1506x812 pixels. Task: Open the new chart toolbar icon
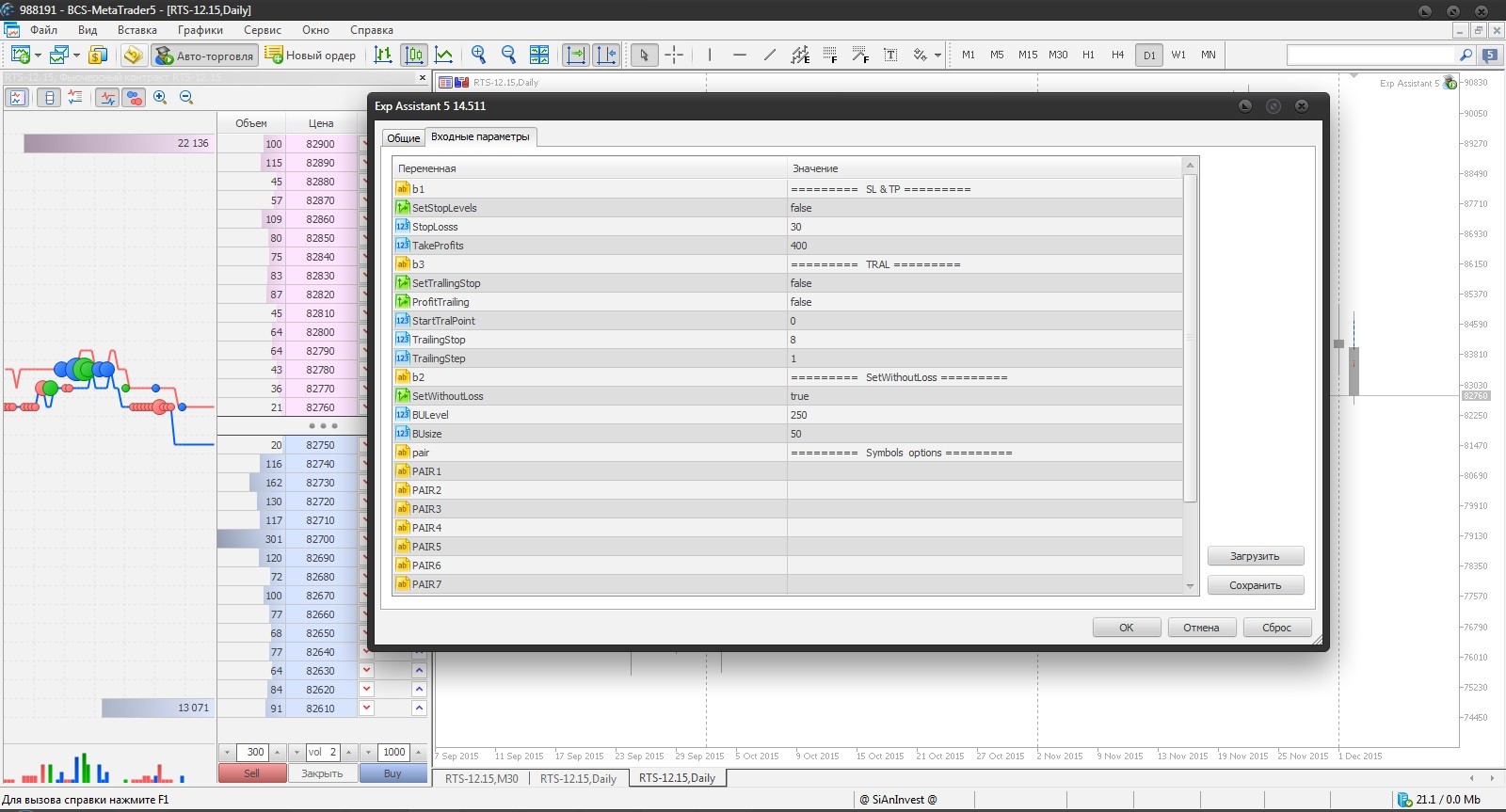coord(20,55)
